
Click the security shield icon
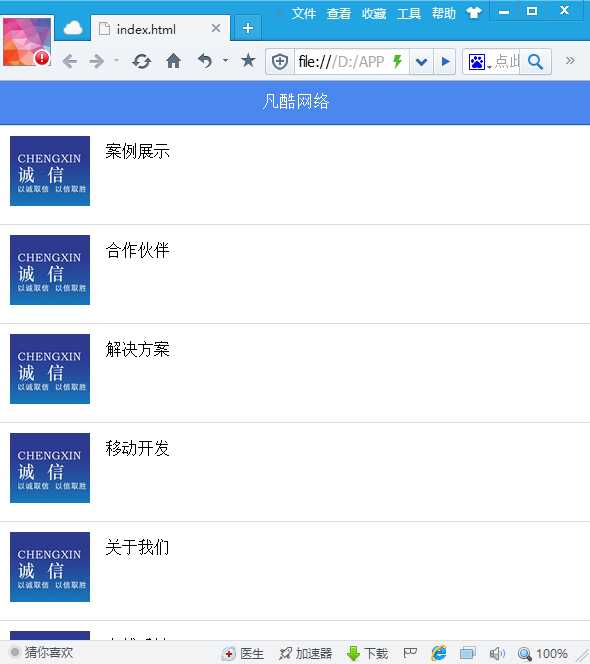click(x=280, y=62)
